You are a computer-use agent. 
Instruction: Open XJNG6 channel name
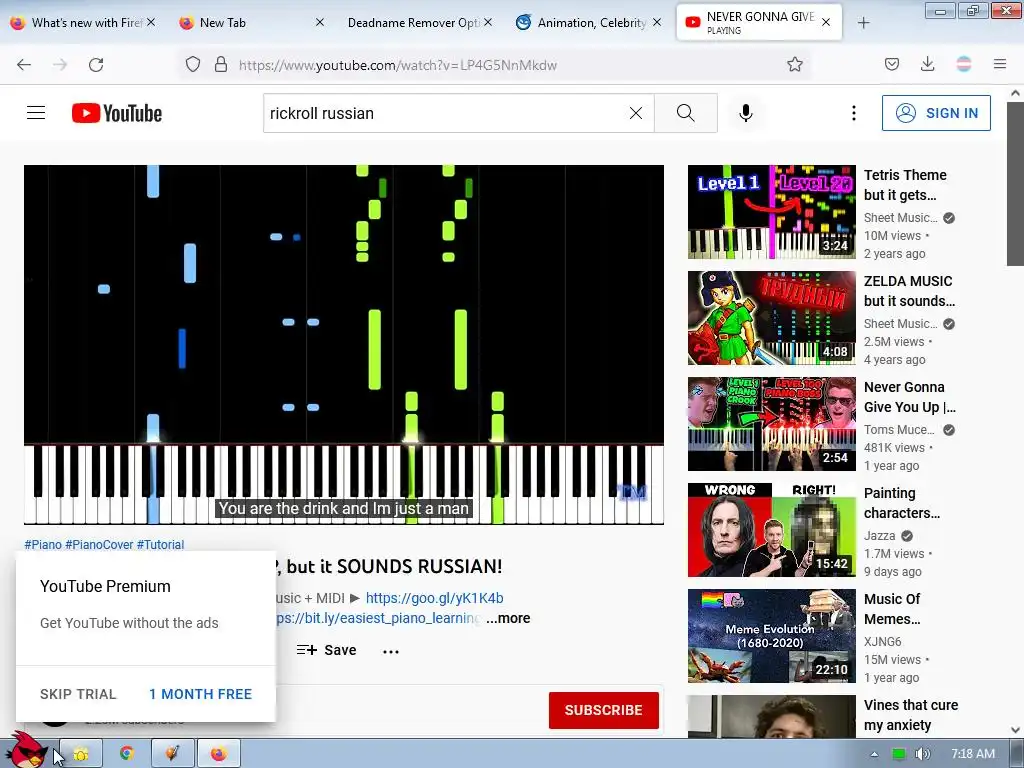coord(882,641)
